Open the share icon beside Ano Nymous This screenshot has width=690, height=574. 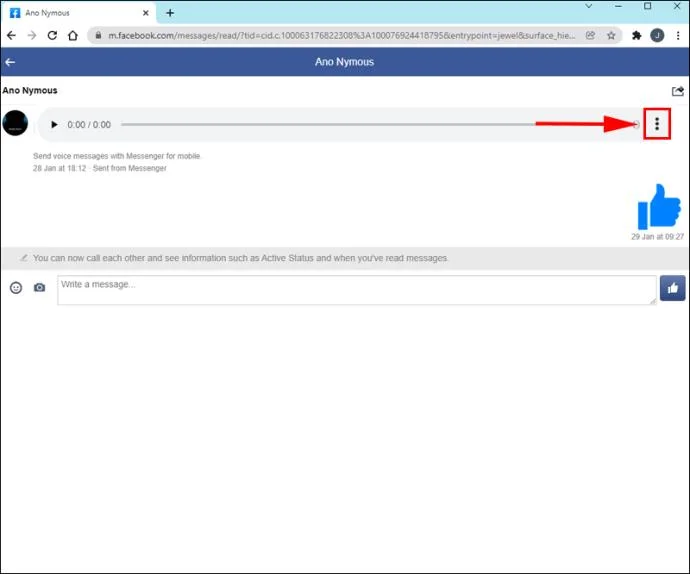tap(677, 91)
